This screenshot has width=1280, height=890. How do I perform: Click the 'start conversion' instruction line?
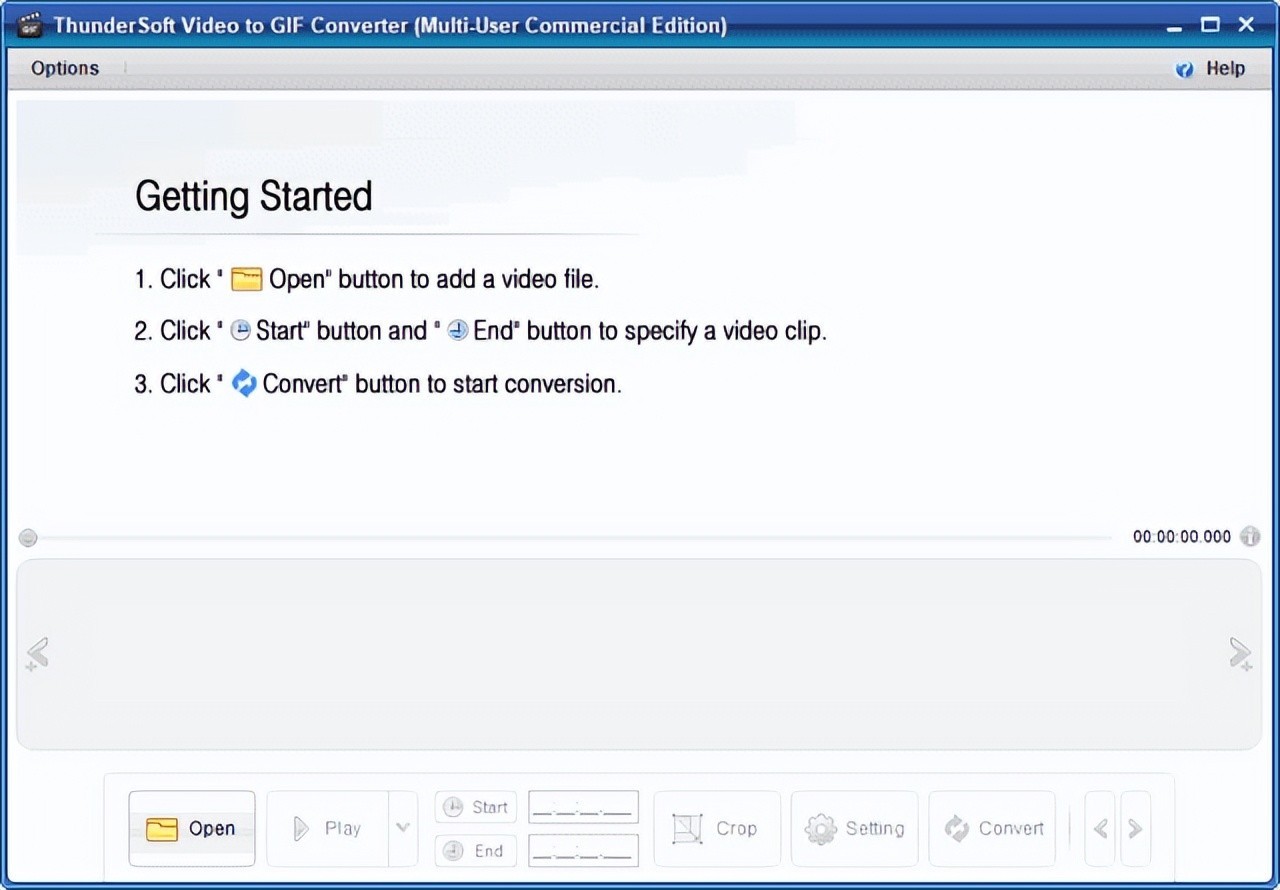378,384
